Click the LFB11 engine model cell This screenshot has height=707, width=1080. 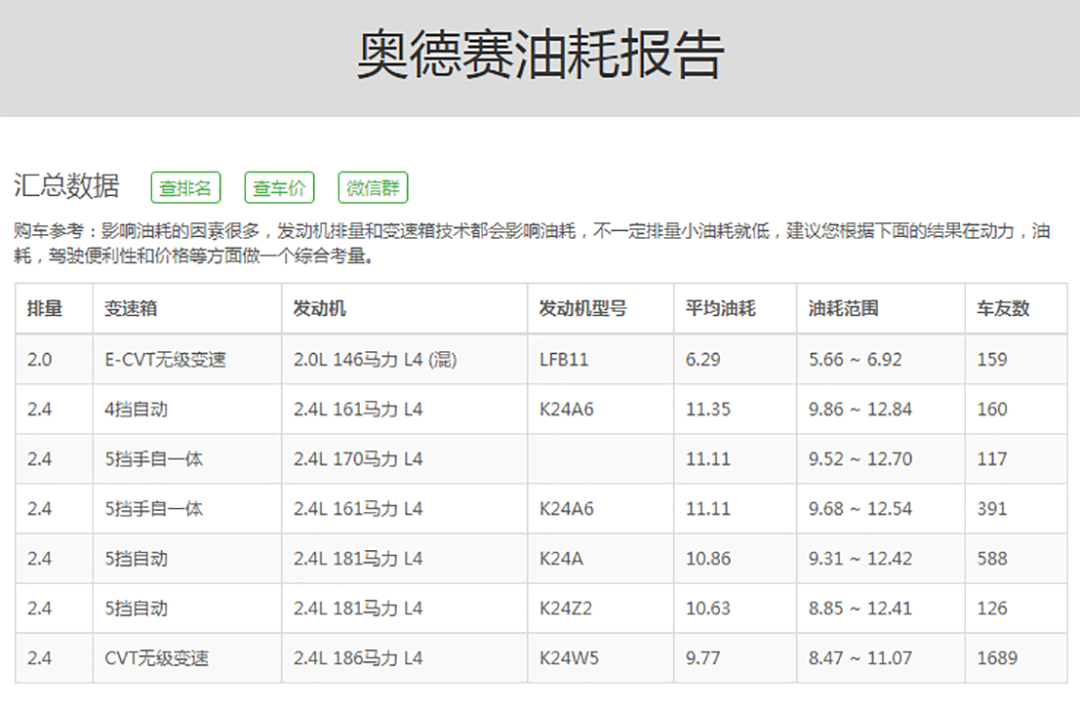564,359
